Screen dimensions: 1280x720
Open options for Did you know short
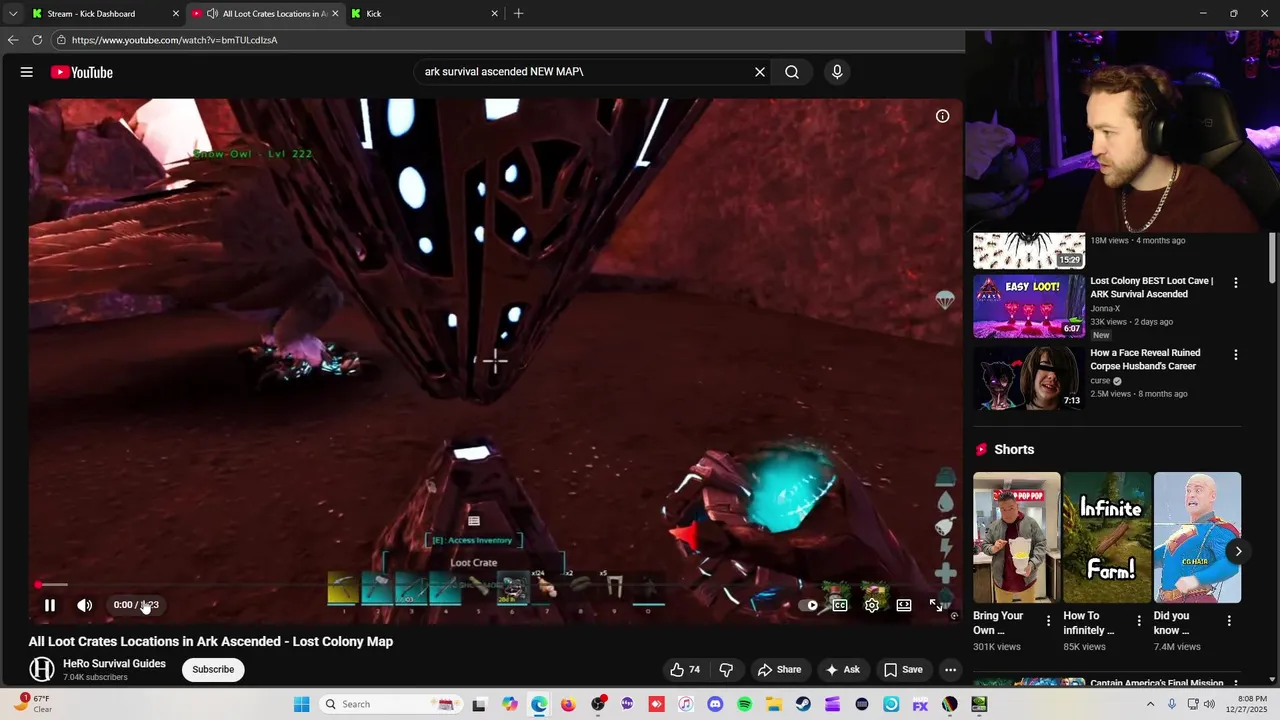1229,621
